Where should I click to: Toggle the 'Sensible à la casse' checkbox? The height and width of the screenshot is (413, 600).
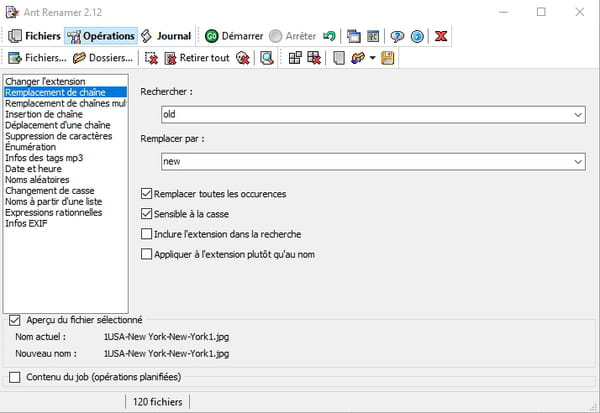coord(147,214)
